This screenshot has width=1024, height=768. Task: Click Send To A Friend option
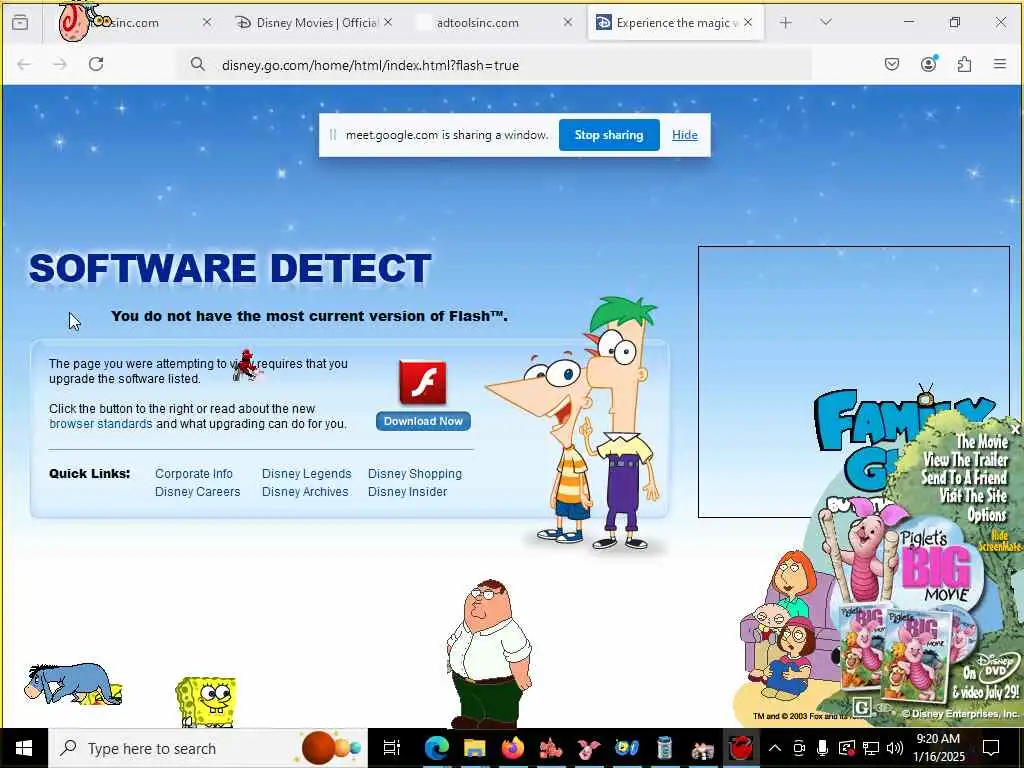pos(965,478)
